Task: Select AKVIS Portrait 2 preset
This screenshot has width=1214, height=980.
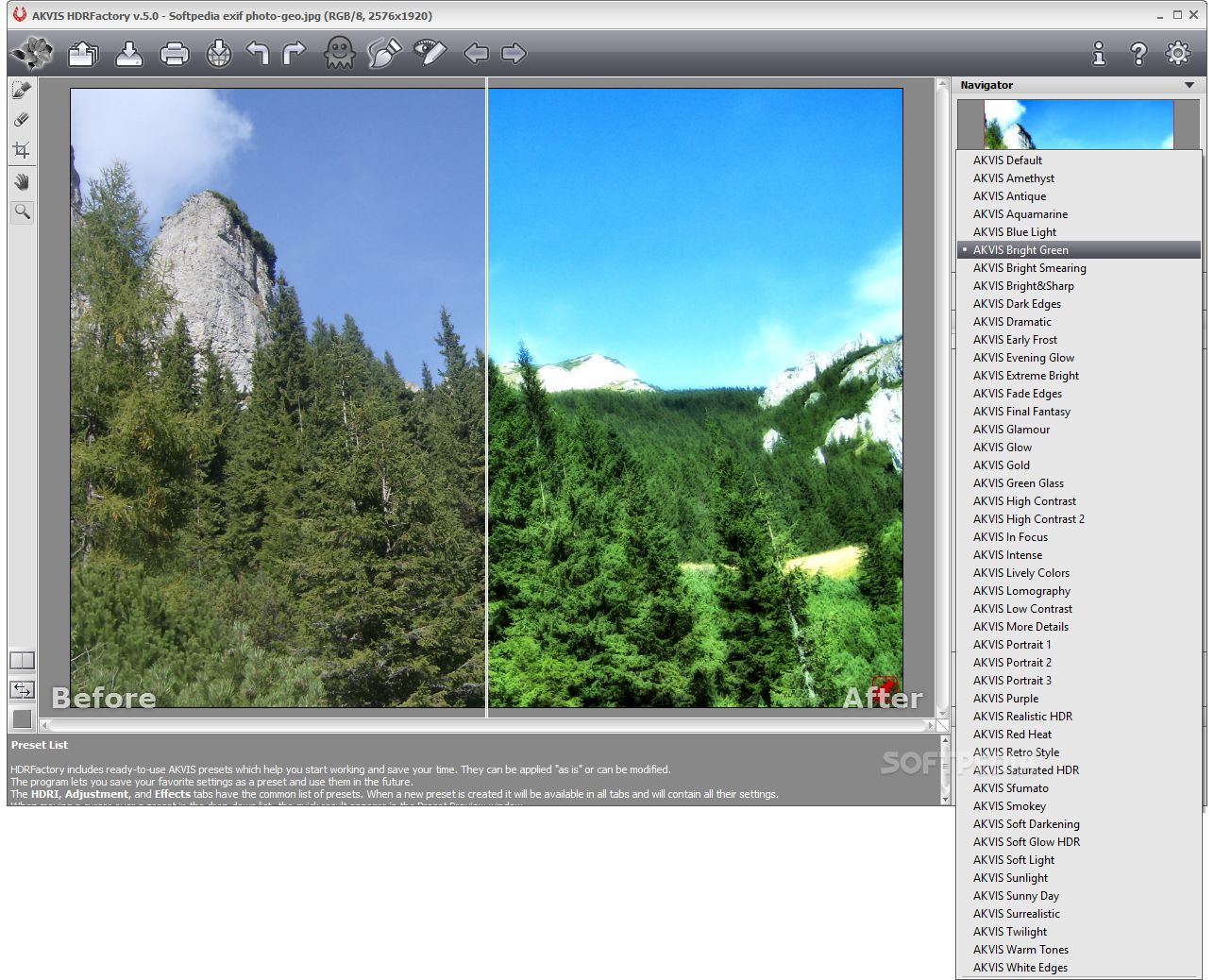Action: click(x=1079, y=663)
